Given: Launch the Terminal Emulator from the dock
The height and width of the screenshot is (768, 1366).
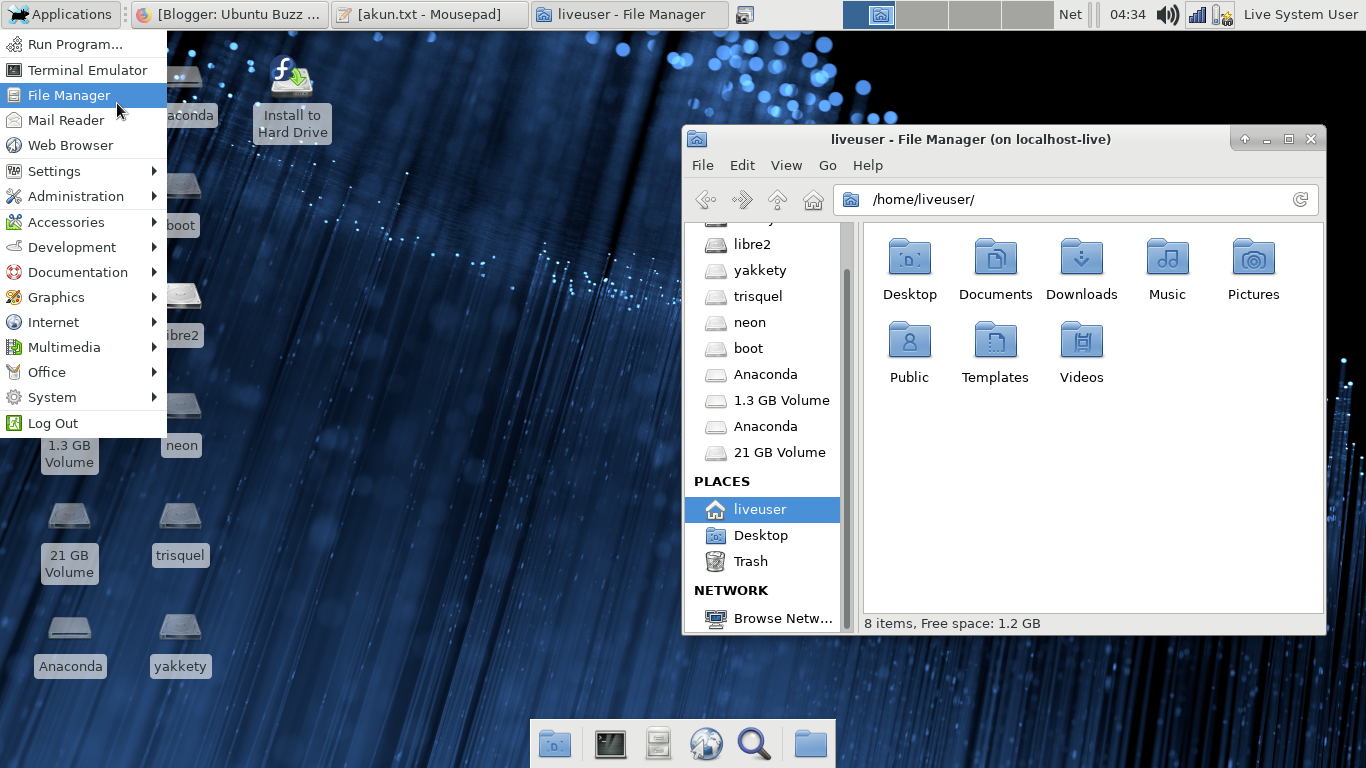Looking at the screenshot, I should tap(610, 744).
